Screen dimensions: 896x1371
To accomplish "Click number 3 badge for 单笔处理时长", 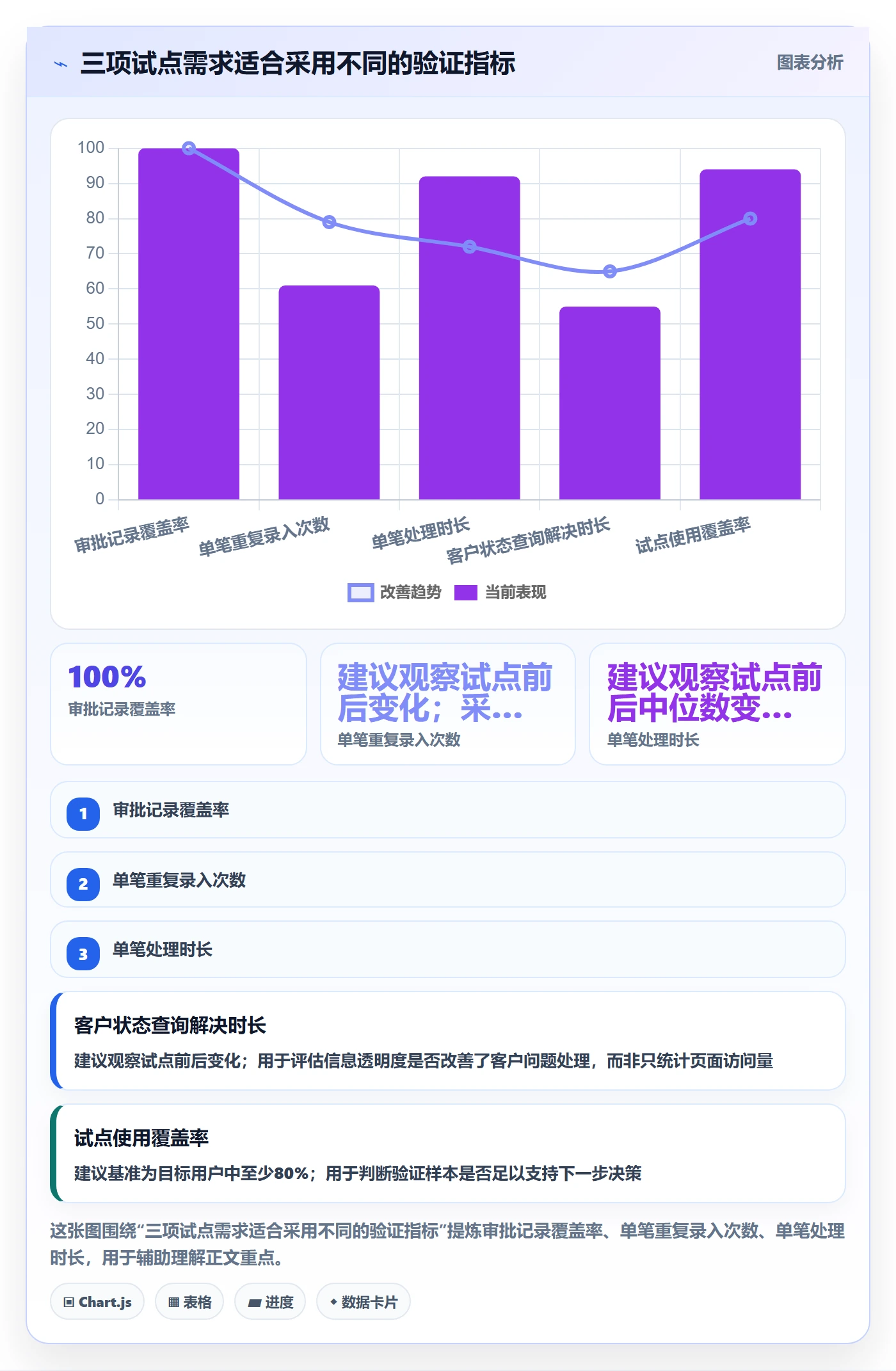I will coord(83,954).
